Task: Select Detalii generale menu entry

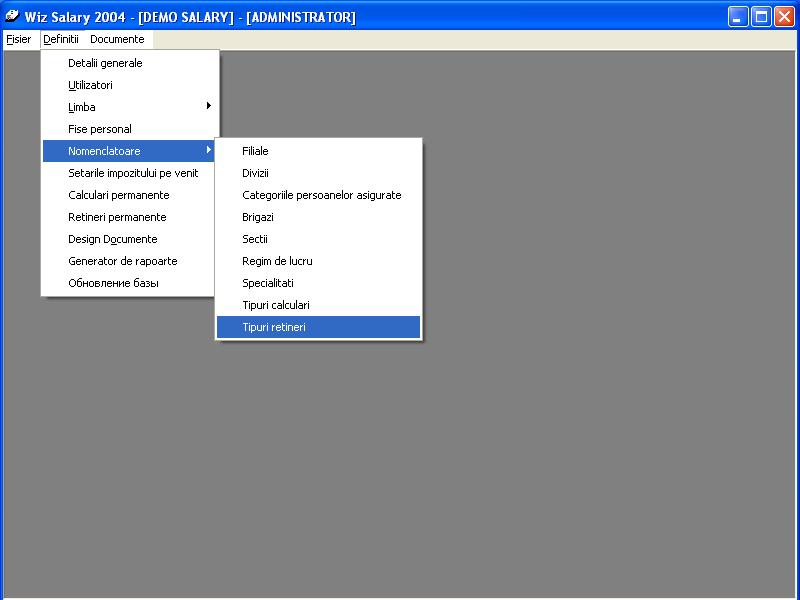Action: pyautogui.click(x=105, y=63)
